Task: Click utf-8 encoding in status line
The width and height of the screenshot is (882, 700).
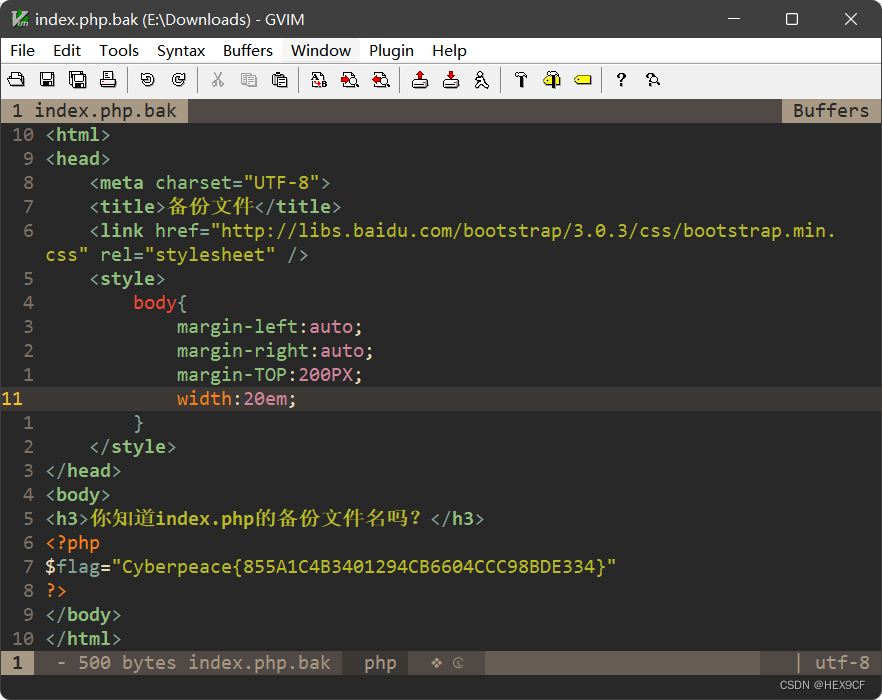Action: (842, 663)
